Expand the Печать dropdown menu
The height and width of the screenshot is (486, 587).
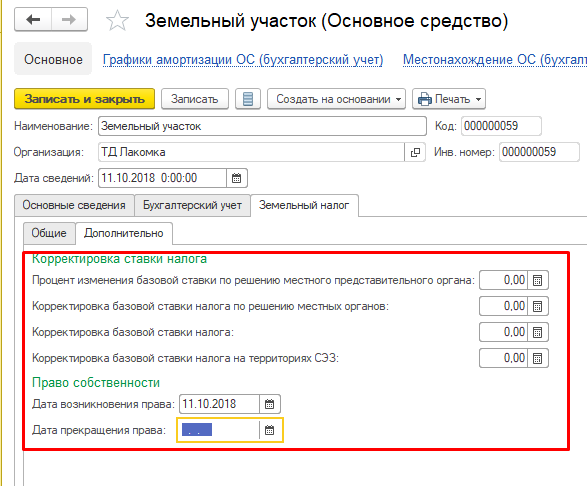[449, 99]
